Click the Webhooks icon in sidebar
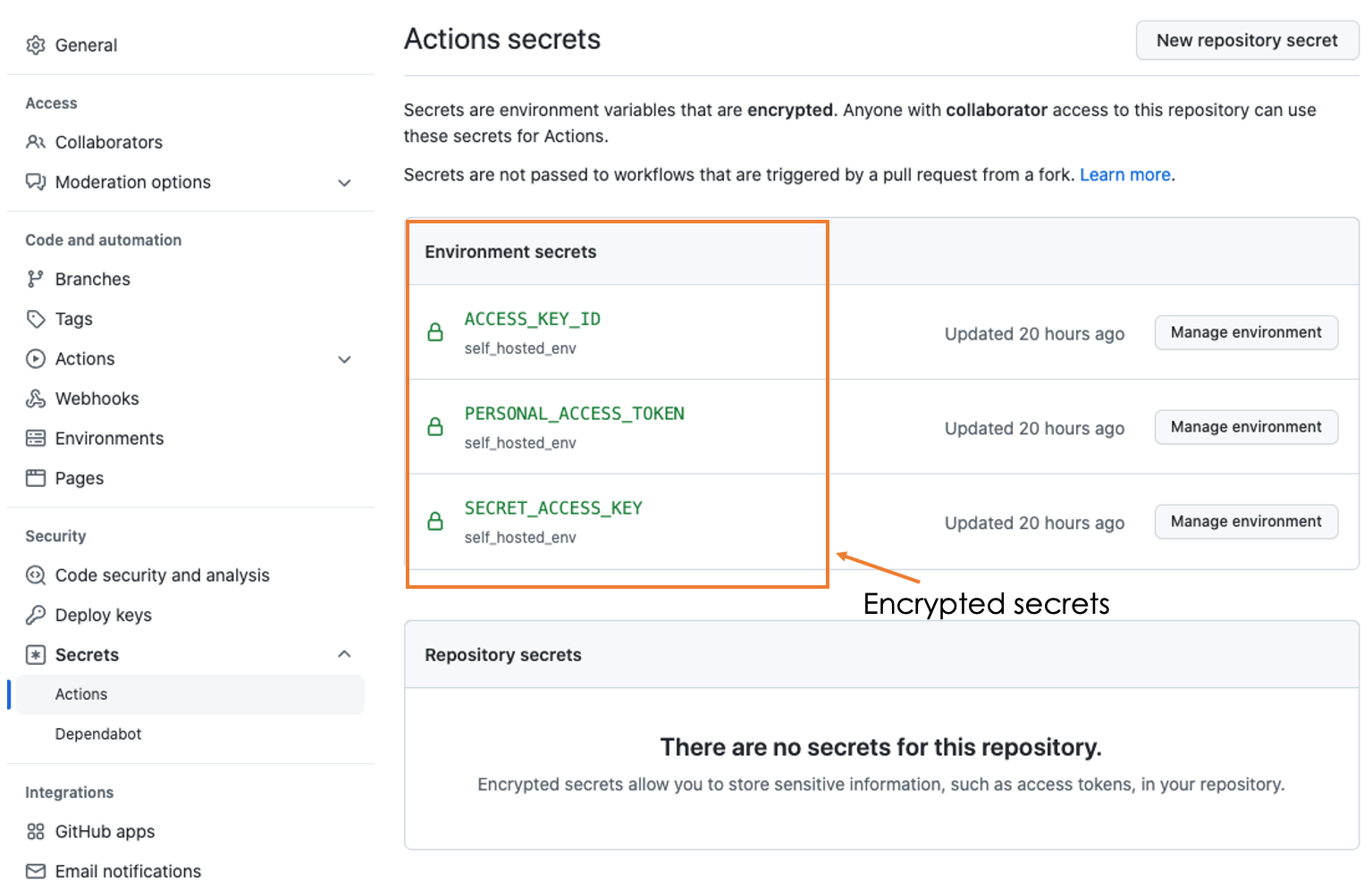The height and width of the screenshot is (889, 1372). pyautogui.click(x=36, y=398)
